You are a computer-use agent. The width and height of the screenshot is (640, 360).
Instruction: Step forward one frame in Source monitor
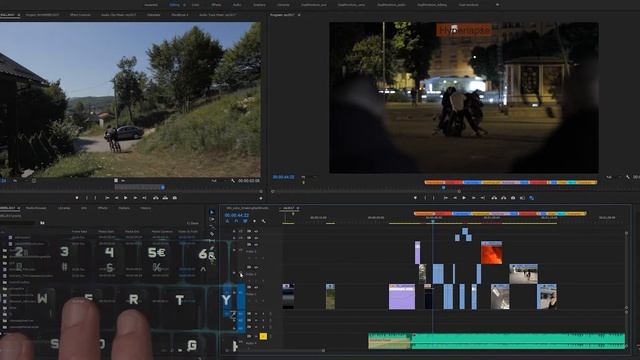(x=135, y=198)
